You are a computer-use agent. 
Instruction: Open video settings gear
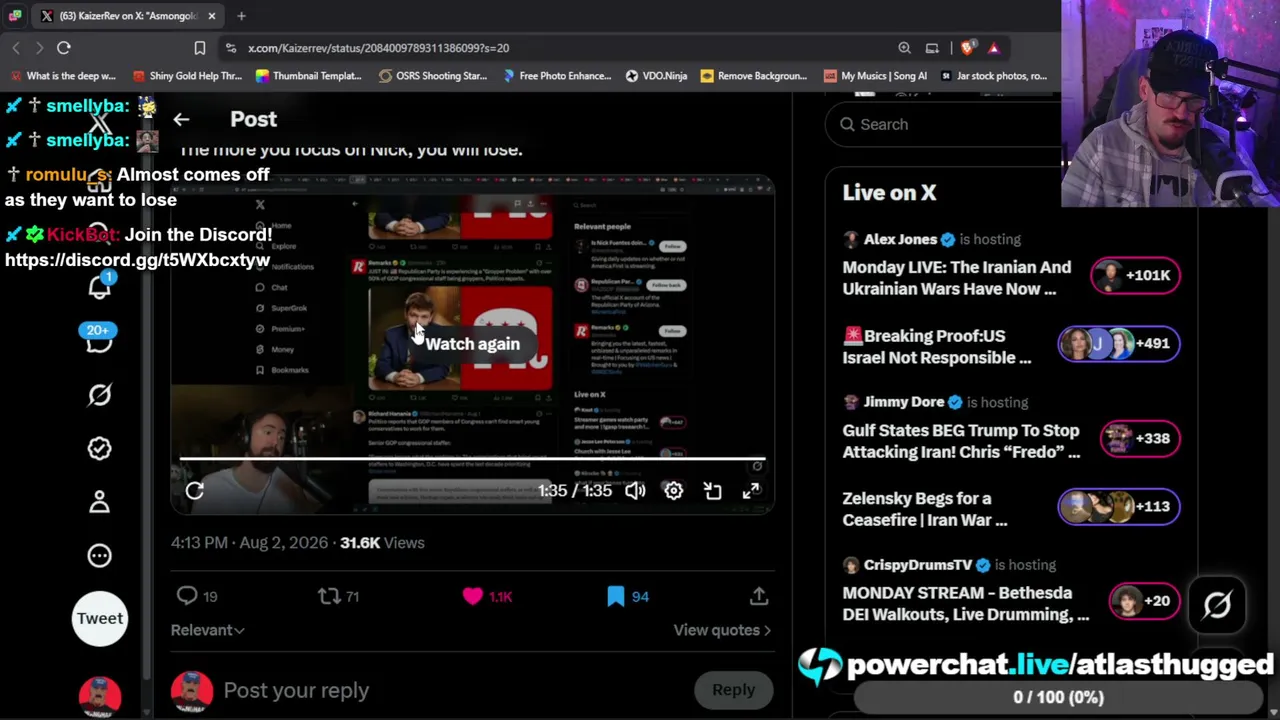pyautogui.click(x=674, y=490)
